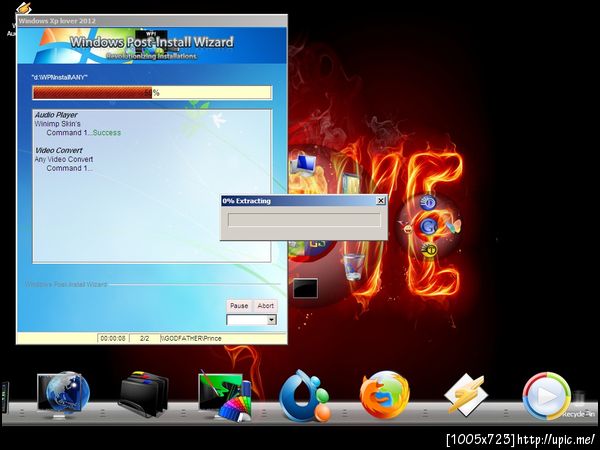Launch Winamp lightning bolt dock icon

466,395
